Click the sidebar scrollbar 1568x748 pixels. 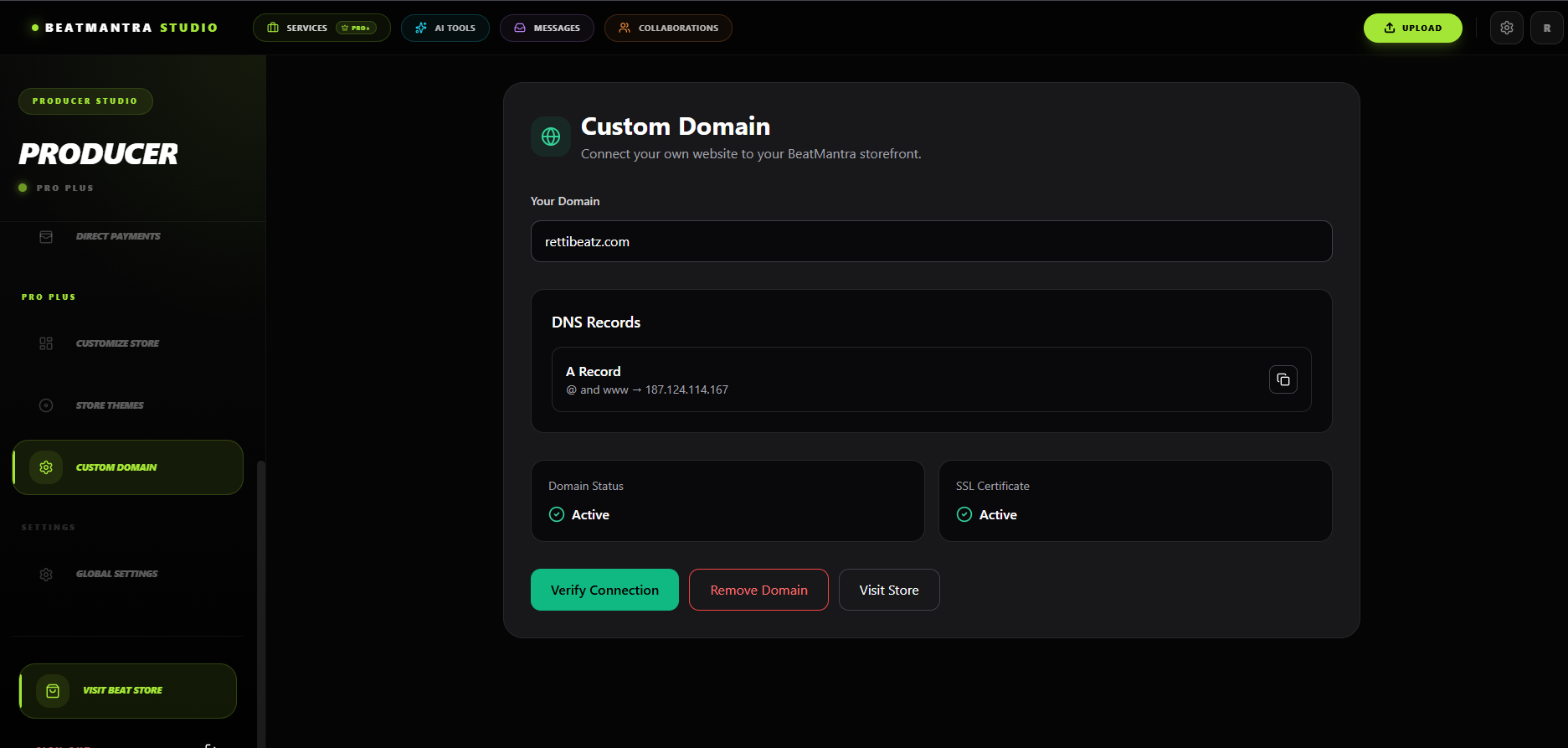click(x=261, y=603)
